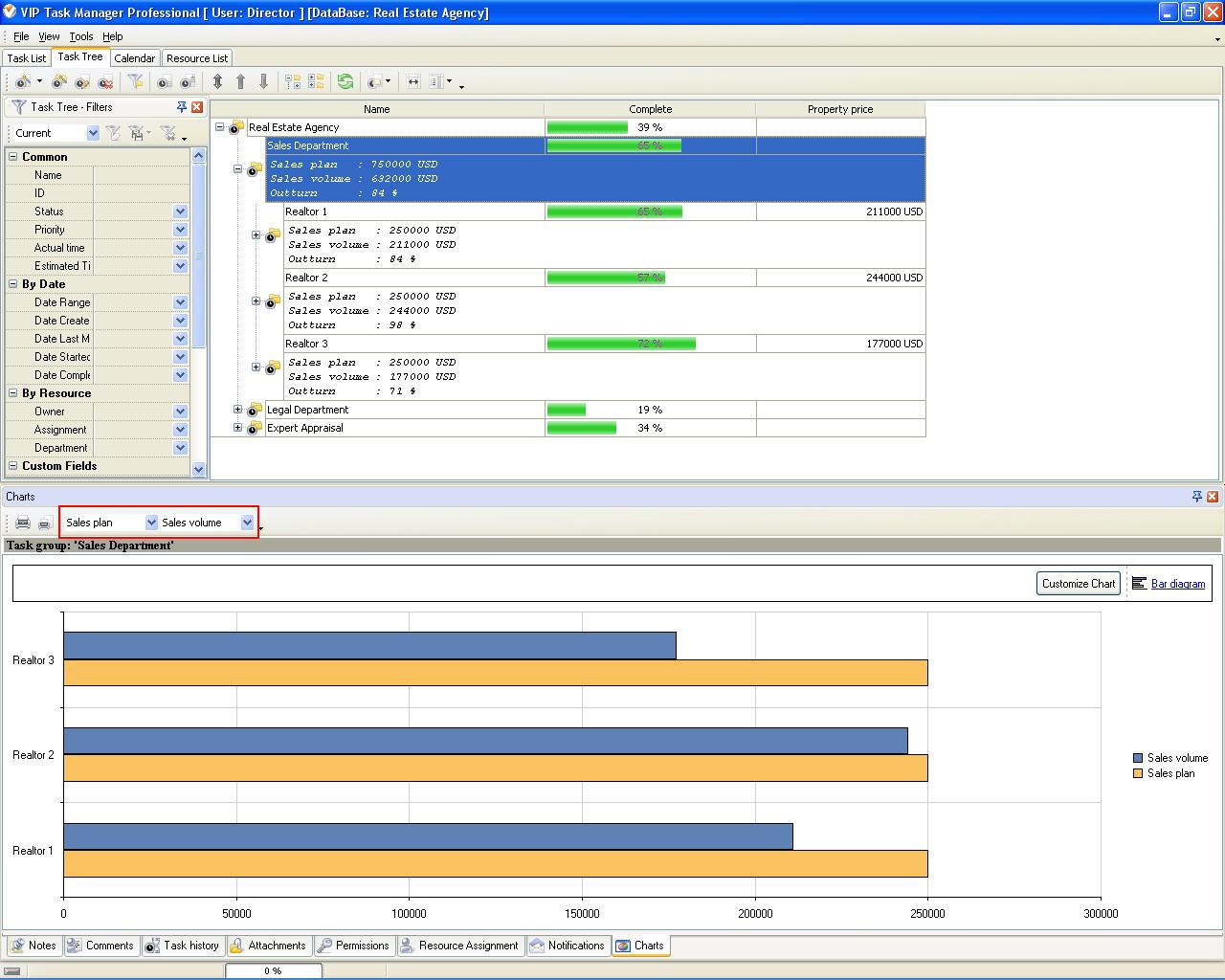Open the Sales volume chart field dropdown
Image resolution: width=1225 pixels, height=980 pixels.
coord(247,523)
